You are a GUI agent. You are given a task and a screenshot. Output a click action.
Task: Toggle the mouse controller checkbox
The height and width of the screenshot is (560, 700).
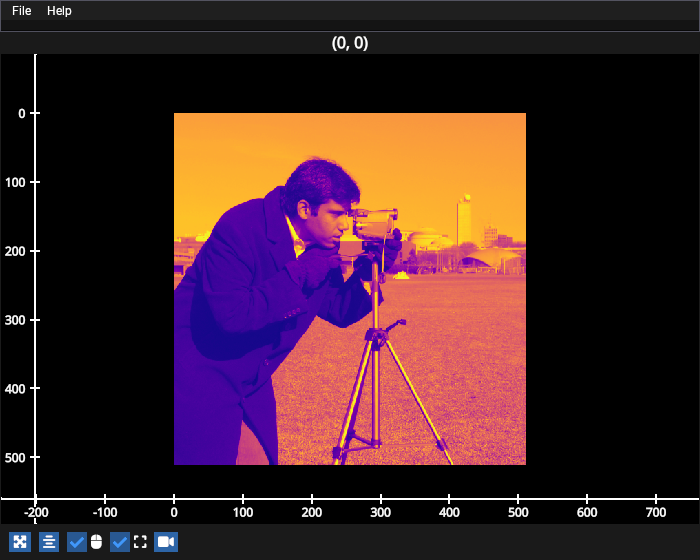pos(77,542)
